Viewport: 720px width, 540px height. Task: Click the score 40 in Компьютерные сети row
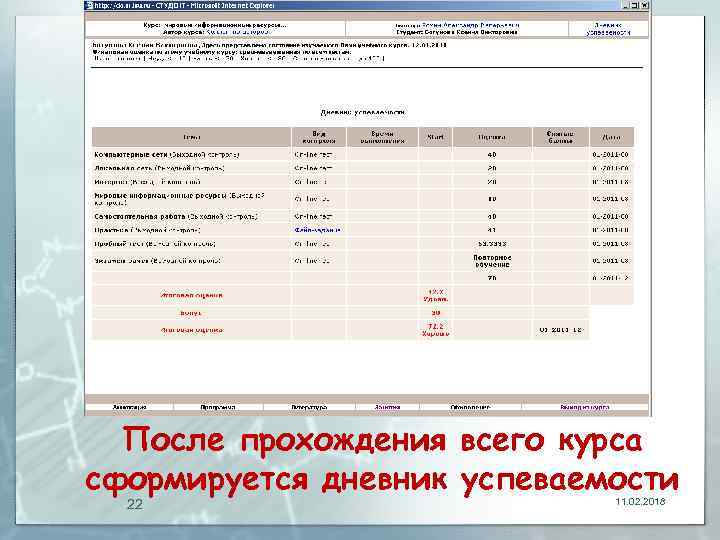[x=492, y=155]
